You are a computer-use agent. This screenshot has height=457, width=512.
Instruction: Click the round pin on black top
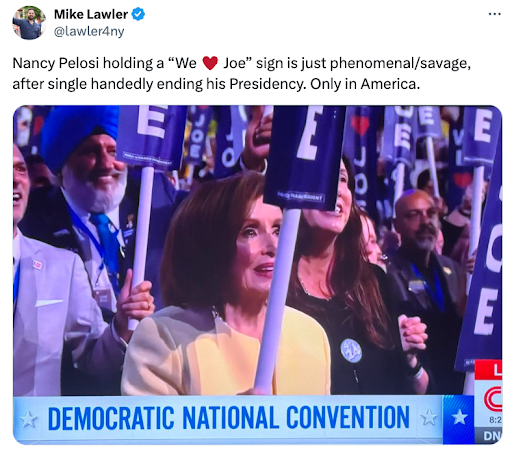tap(351, 351)
